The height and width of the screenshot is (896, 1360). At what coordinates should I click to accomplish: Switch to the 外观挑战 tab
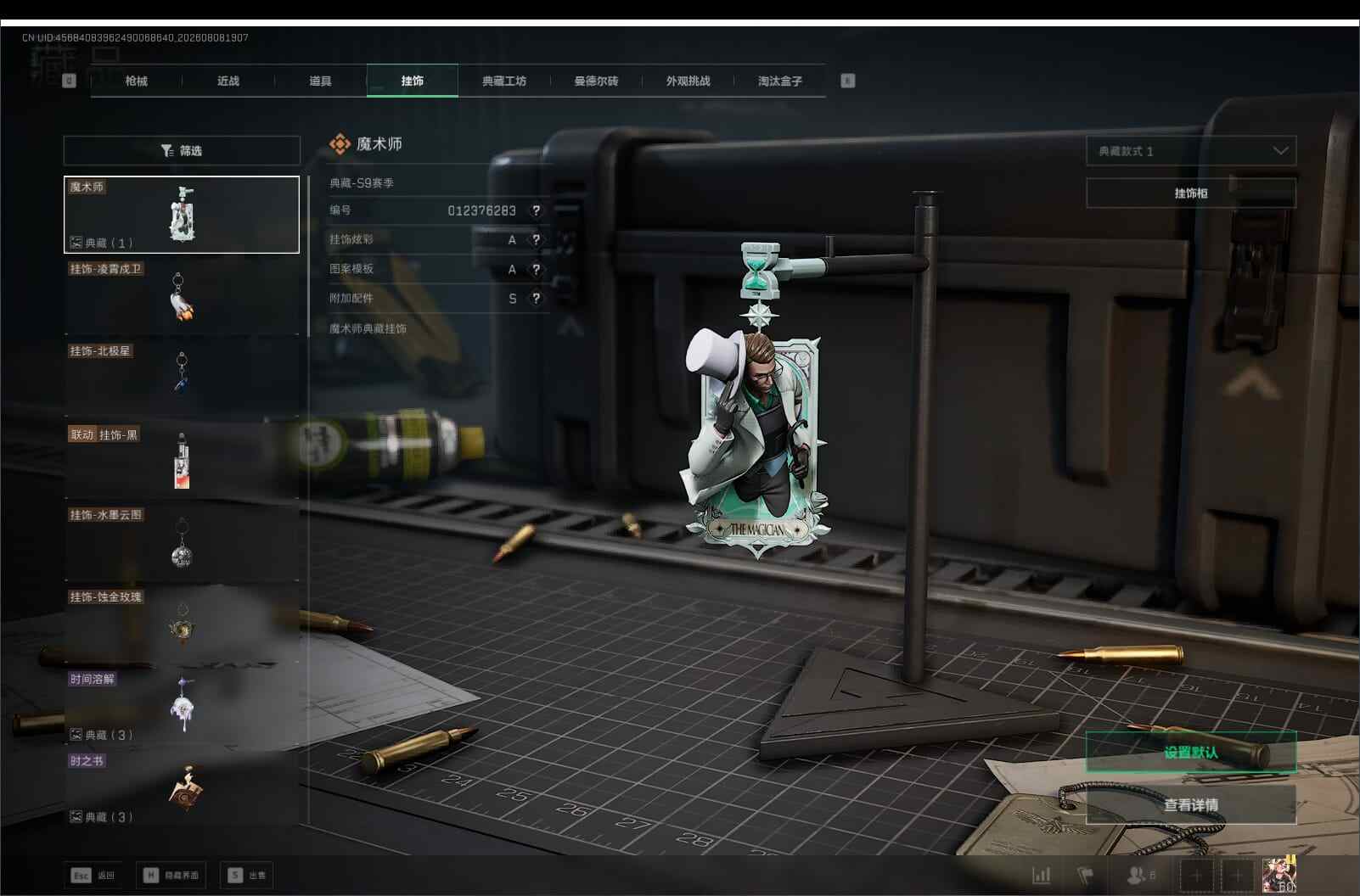pos(688,81)
